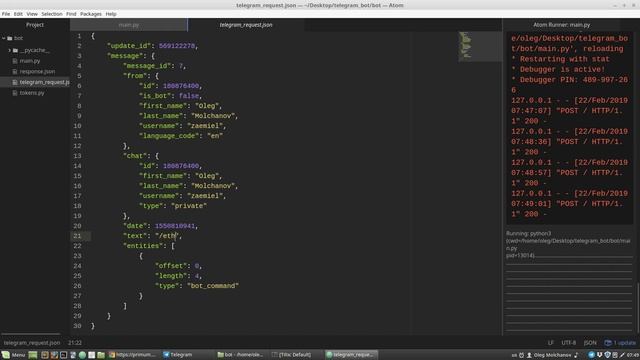Open responce.json from the project tree
The width and height of the screenshot is (640, 360).
pyautogui.click(x=37, y=71)
